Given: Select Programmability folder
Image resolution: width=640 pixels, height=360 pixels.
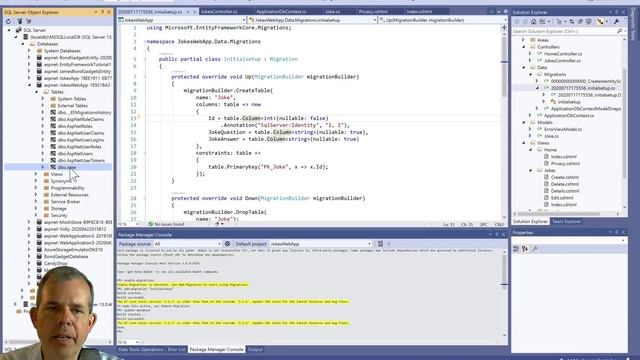Looking at the screenshot, I should pyautogui.click(x=67, y=188).
